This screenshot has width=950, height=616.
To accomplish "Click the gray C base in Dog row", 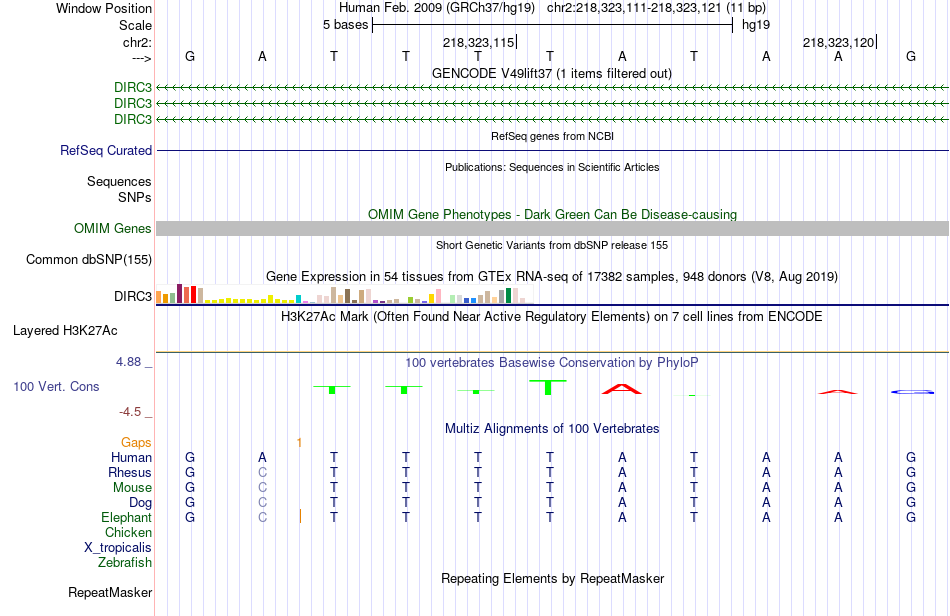I will click(x=262, y=503).
